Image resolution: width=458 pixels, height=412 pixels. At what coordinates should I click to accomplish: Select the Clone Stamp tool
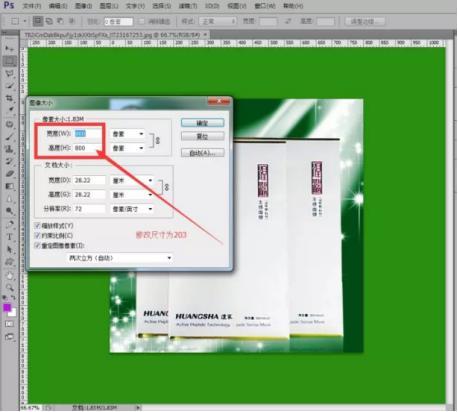pyautogui.click(x=9, y=149)
